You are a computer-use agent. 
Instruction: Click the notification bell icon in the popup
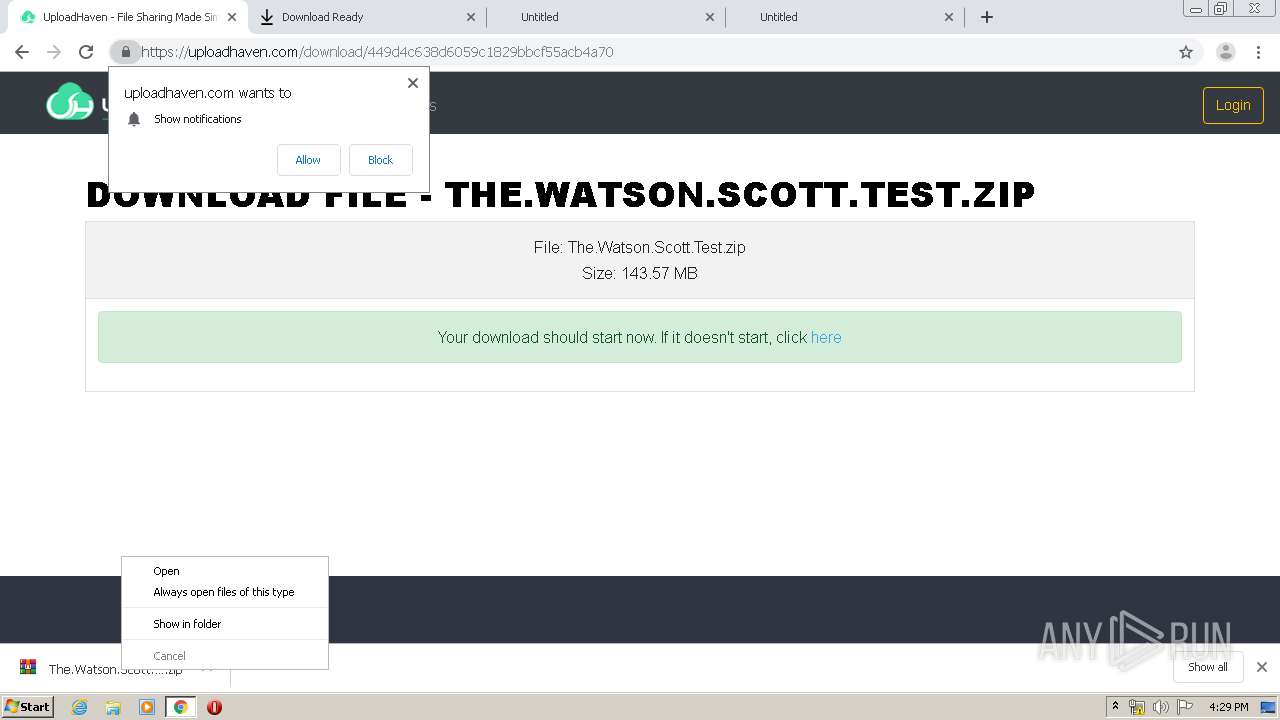point(134,119)
